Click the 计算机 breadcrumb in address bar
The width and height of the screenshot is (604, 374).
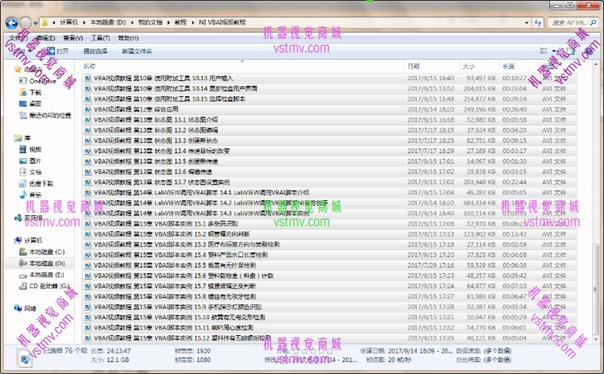pyautogui.click(x=69, y=22)
